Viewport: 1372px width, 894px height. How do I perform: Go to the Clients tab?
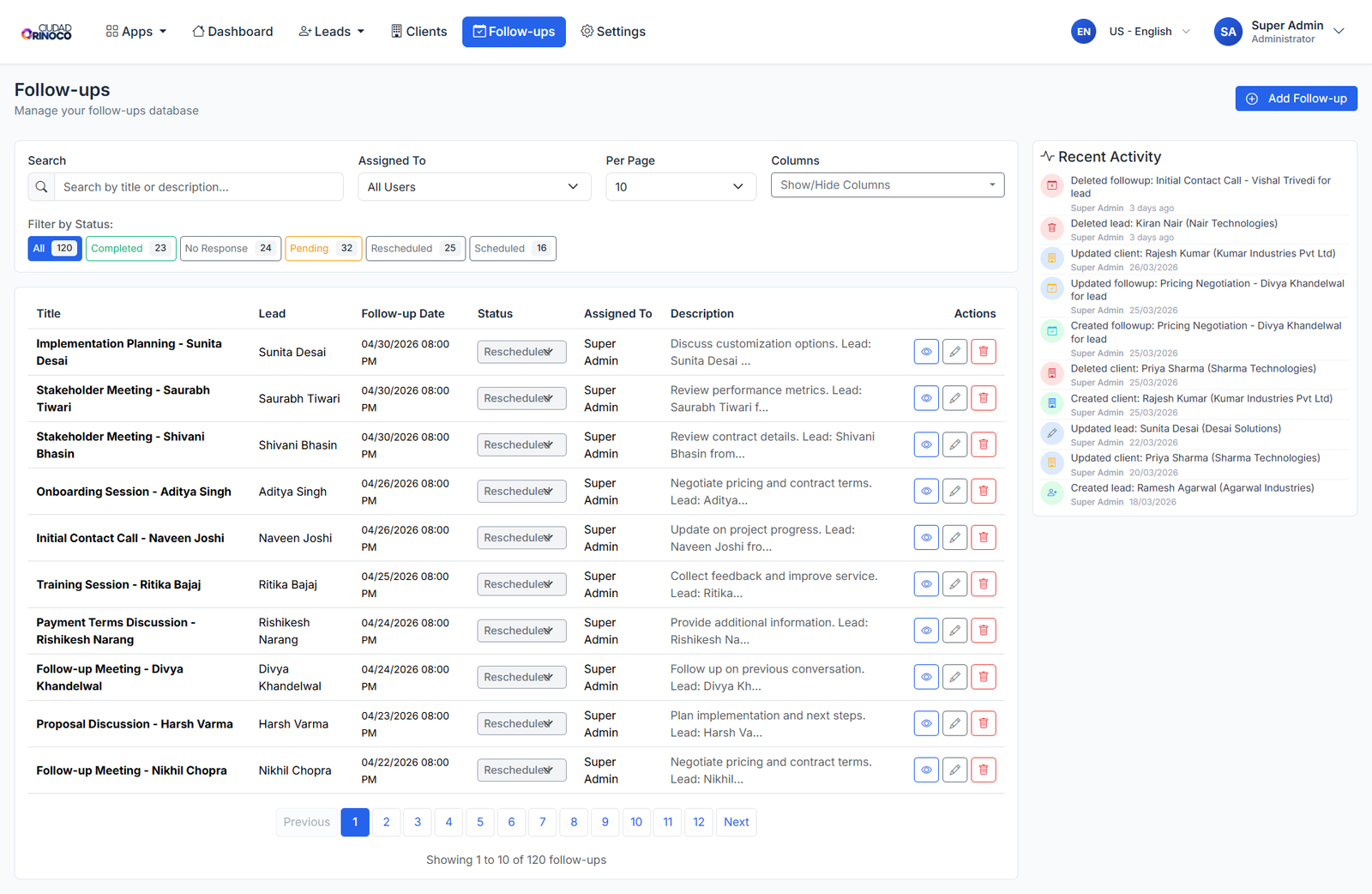click(x=418, y=32)
